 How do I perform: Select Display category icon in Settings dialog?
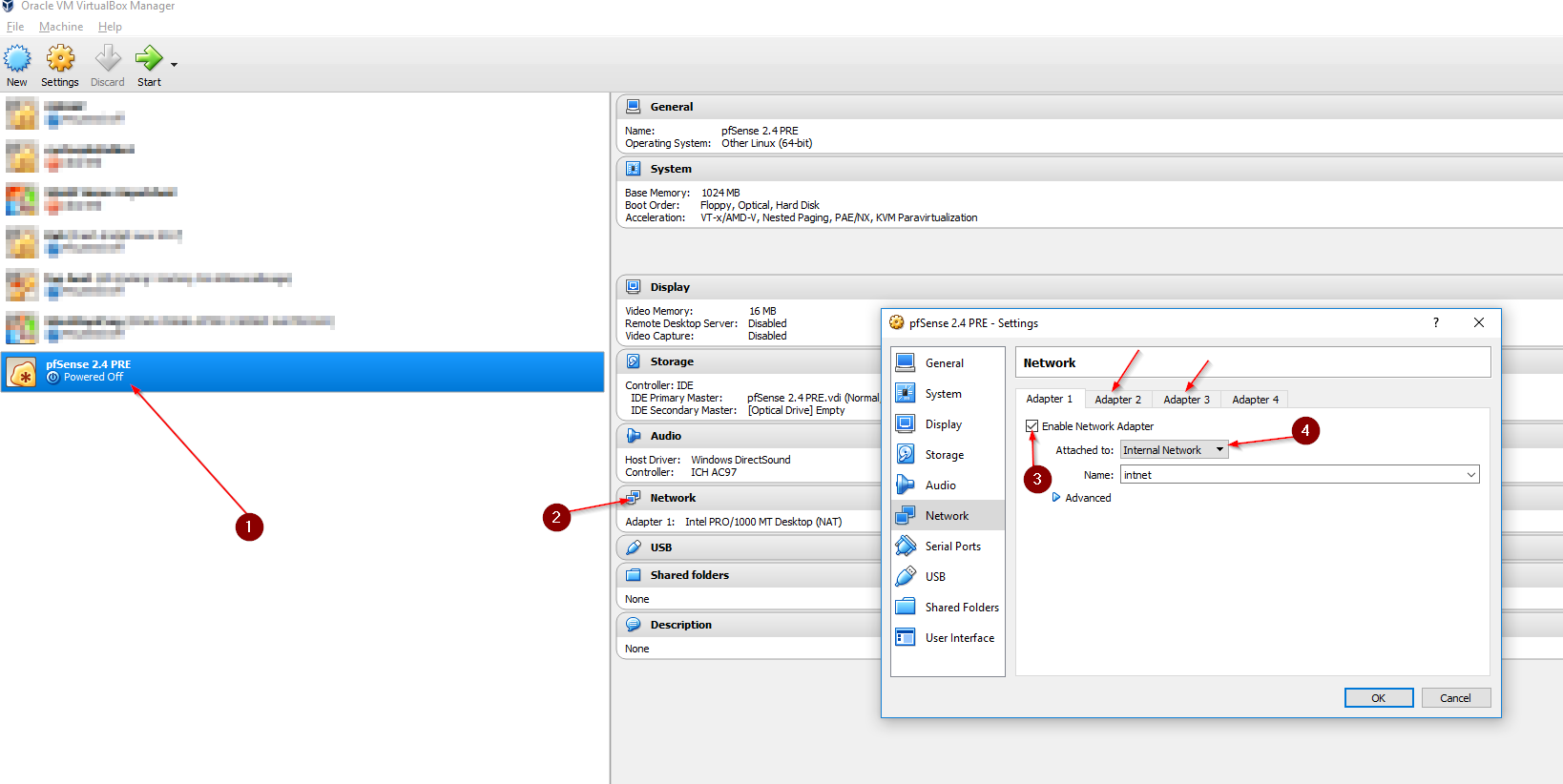click(906, 423)
